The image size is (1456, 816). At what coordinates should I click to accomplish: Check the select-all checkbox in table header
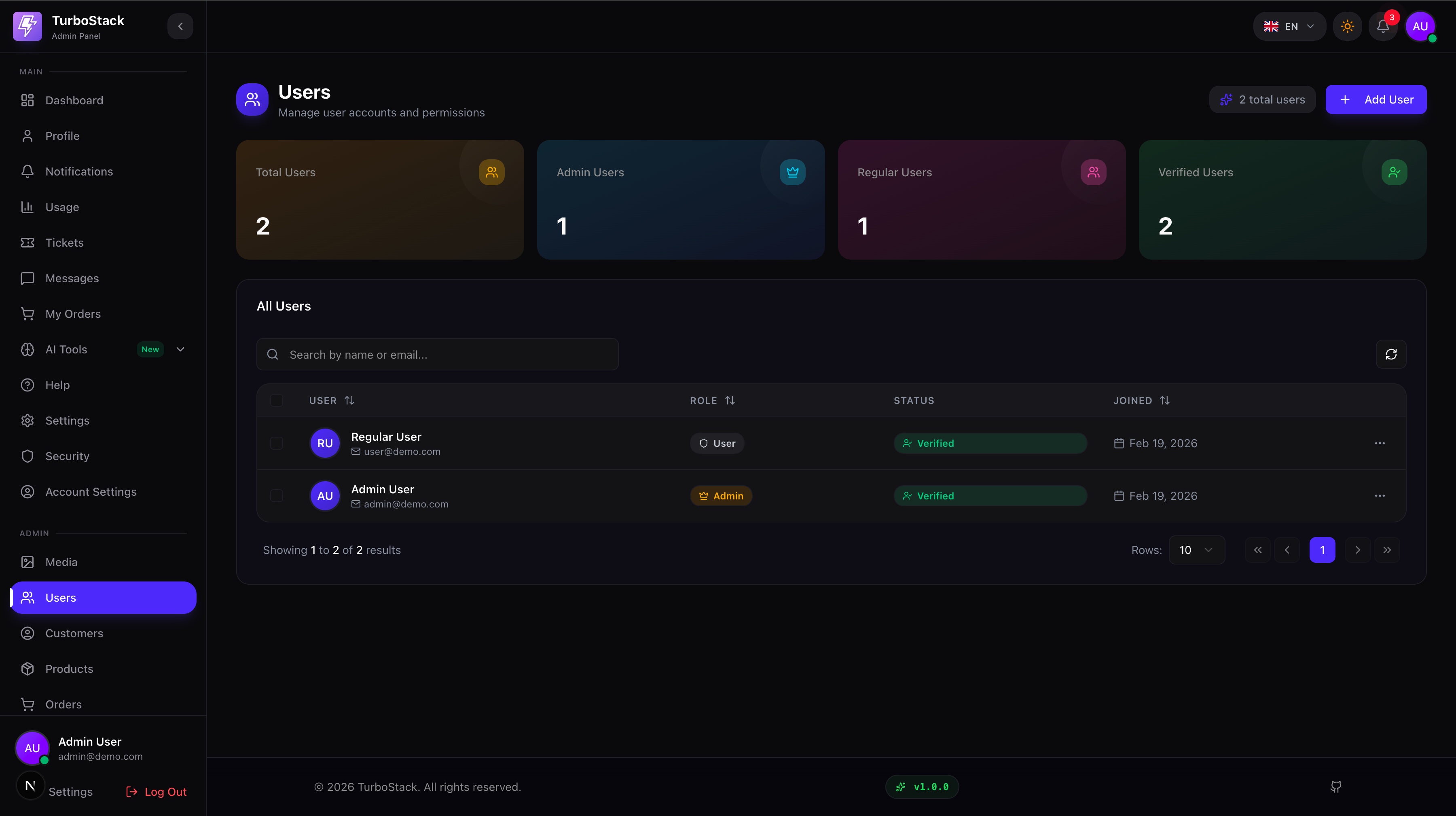[276, 401]
